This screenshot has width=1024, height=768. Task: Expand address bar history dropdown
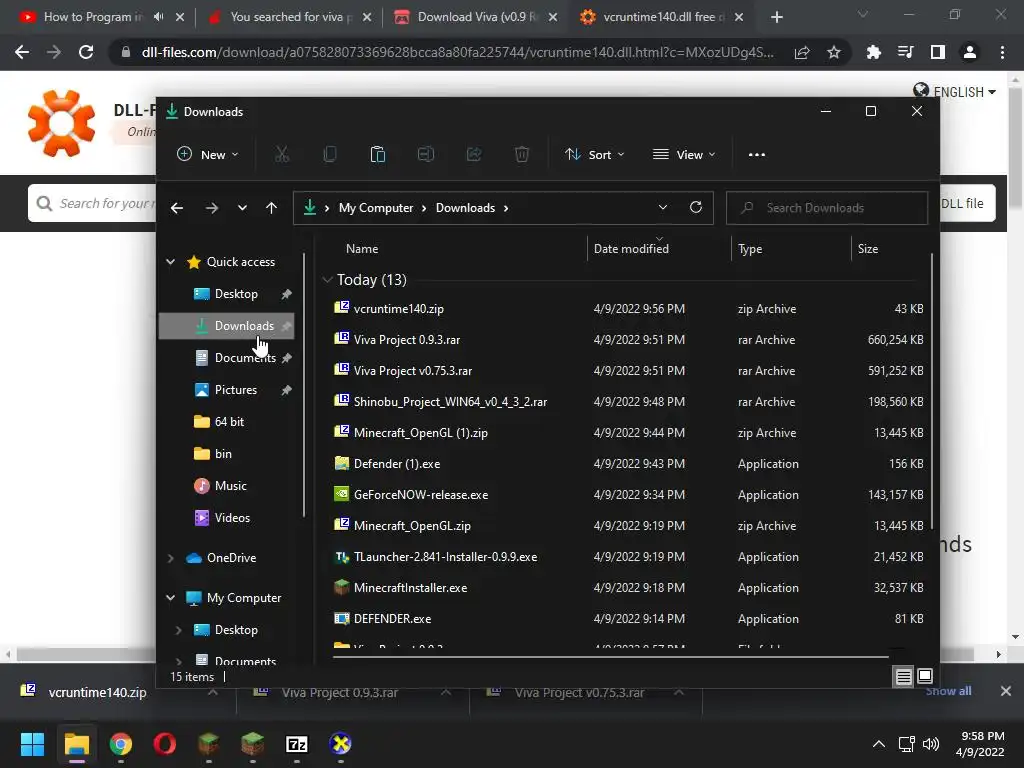pos(663,207)
